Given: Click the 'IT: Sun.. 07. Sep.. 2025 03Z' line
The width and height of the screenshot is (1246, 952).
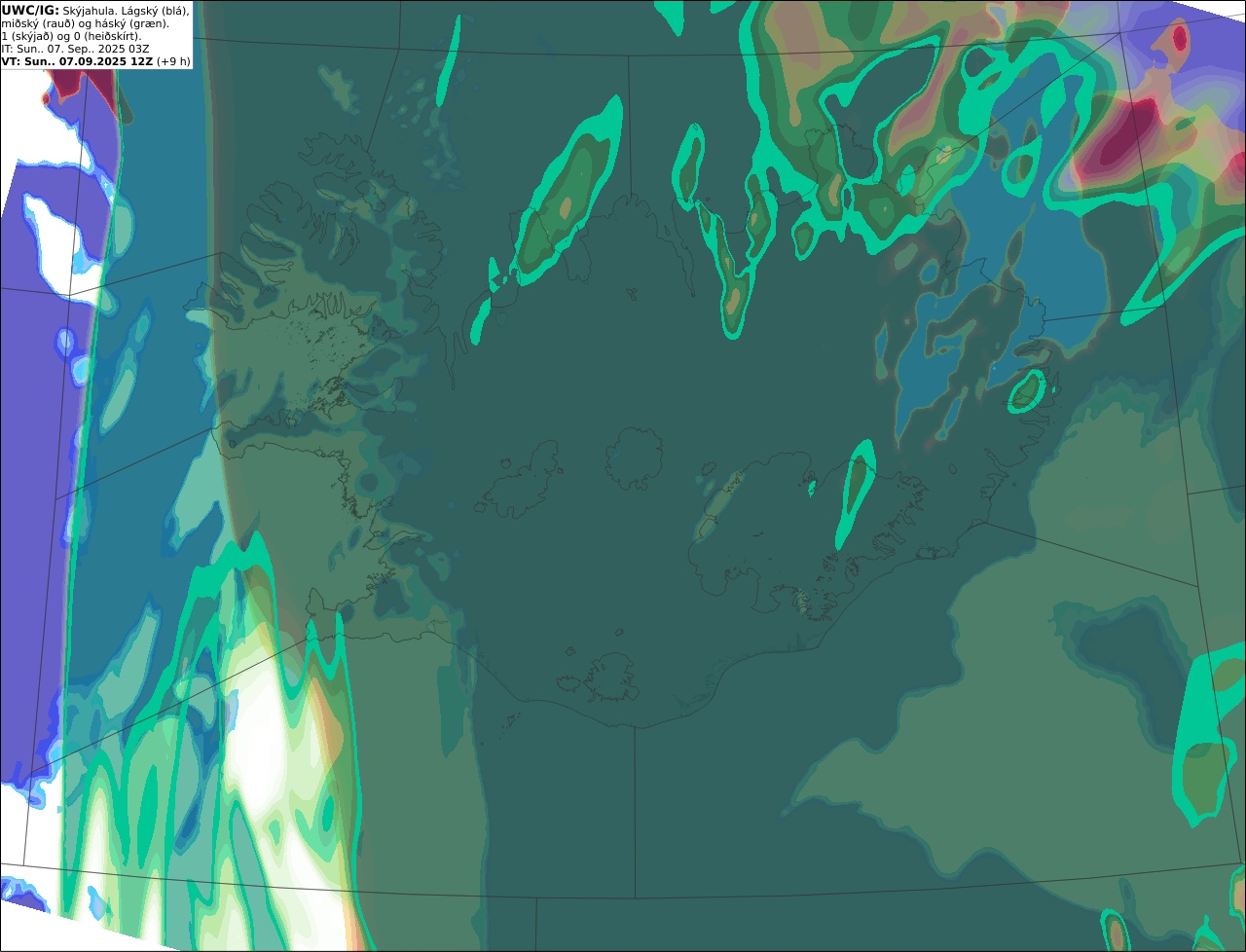Looking at the screenshot, I should pos(76,49).
